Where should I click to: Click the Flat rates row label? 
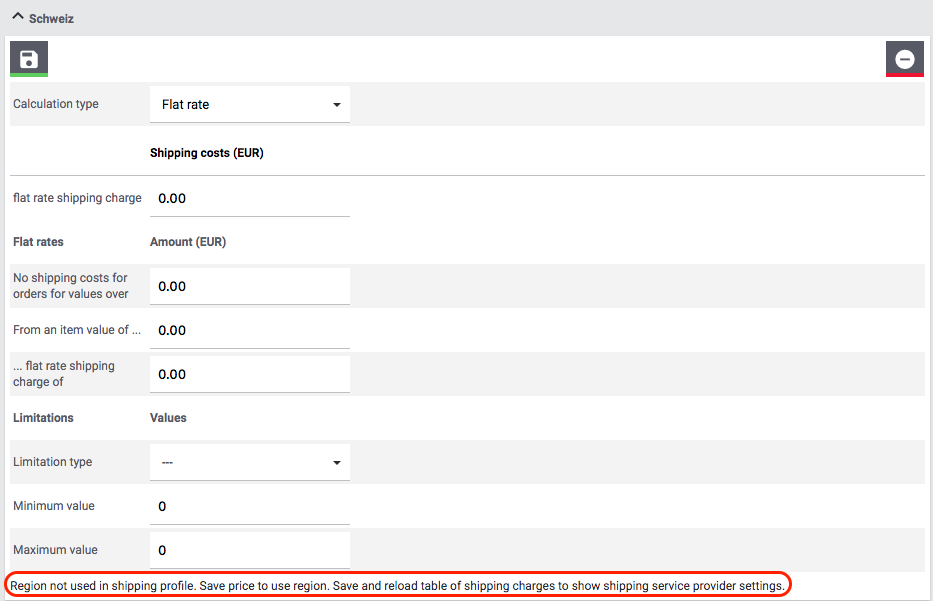38,242
